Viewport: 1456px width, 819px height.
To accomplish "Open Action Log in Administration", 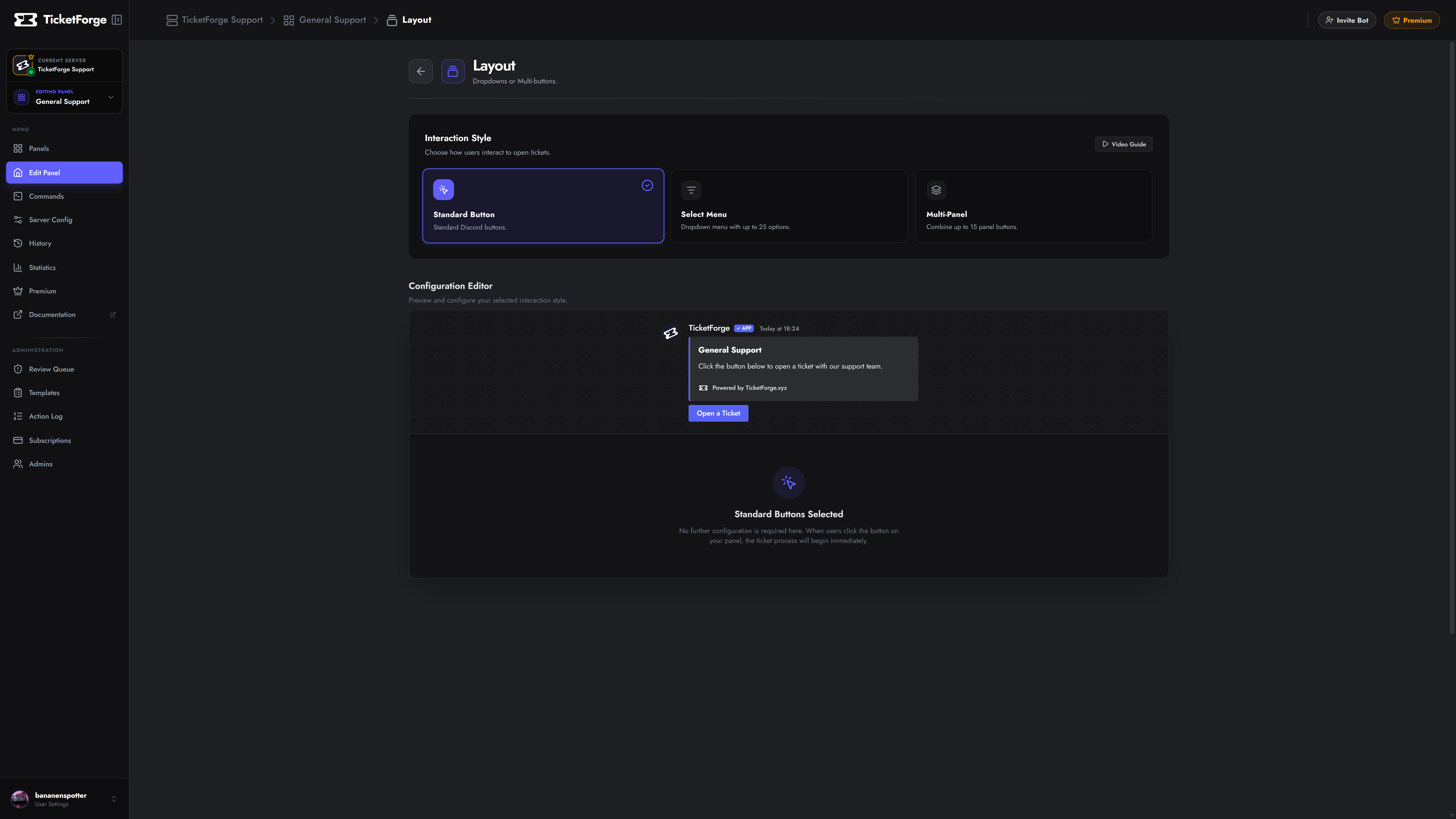I will (64, 417).
